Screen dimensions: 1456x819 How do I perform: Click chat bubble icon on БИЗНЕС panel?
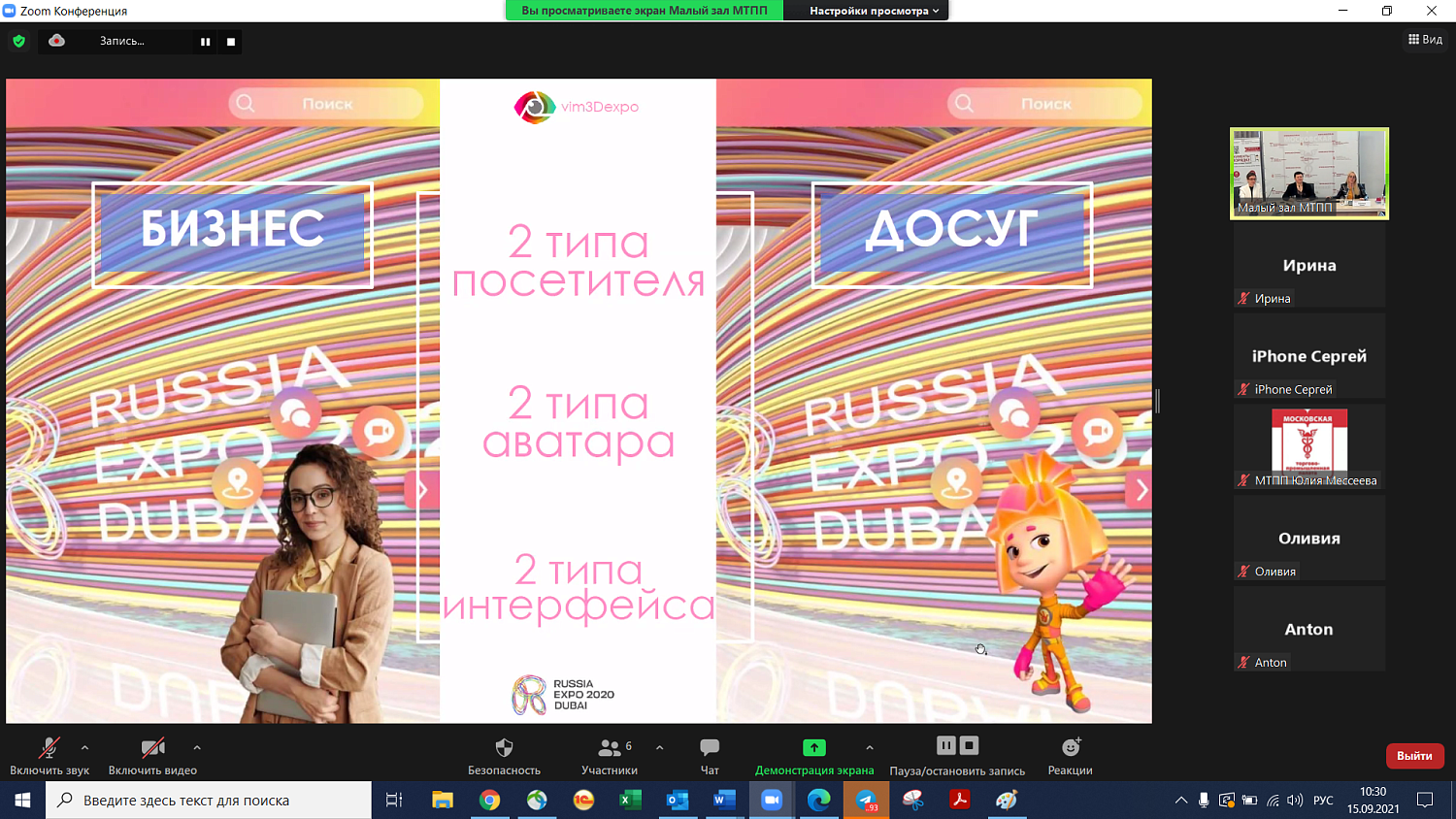tap(296, 415)
